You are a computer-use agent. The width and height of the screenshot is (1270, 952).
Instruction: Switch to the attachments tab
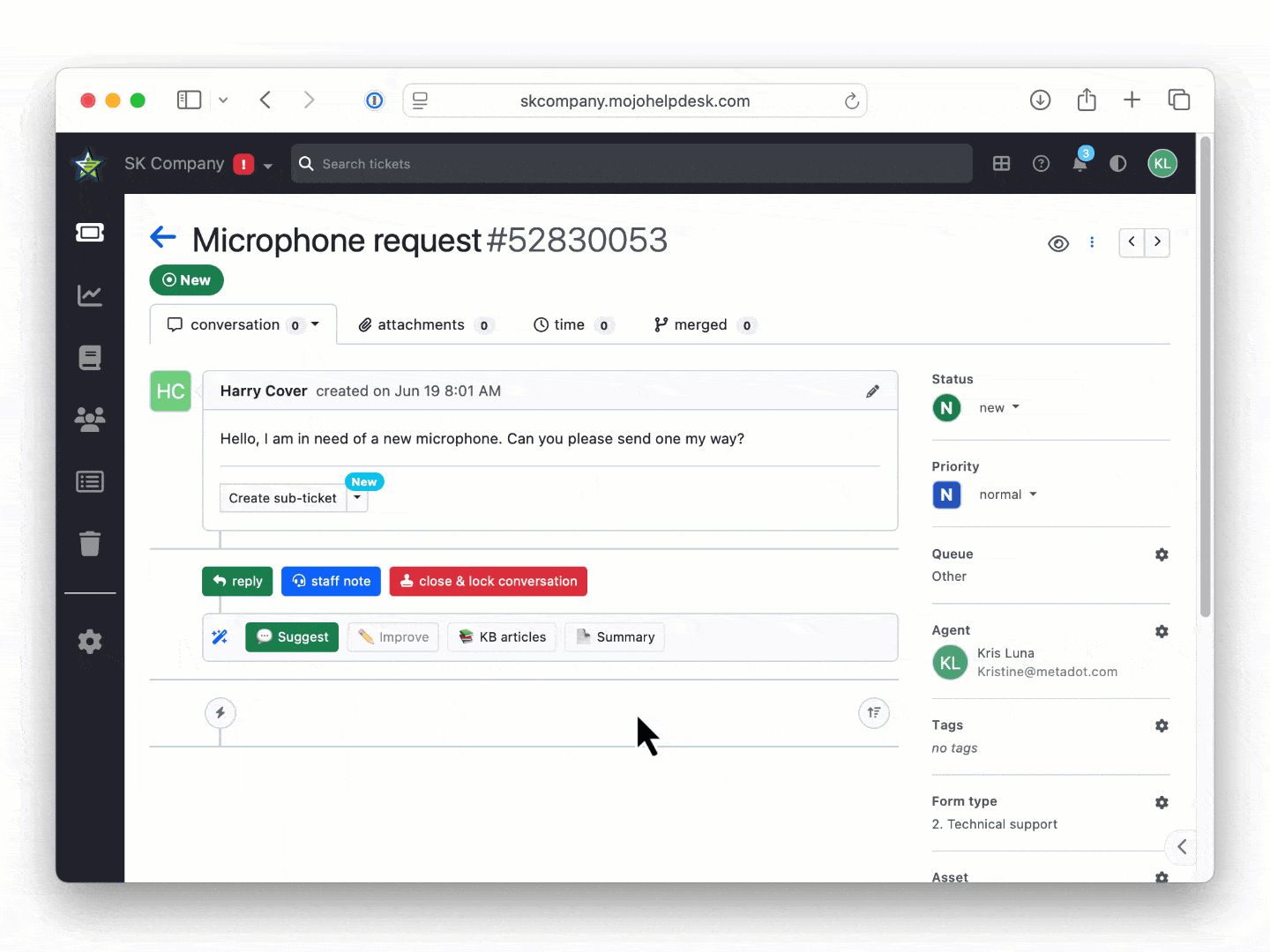click(x=422, y=324)
